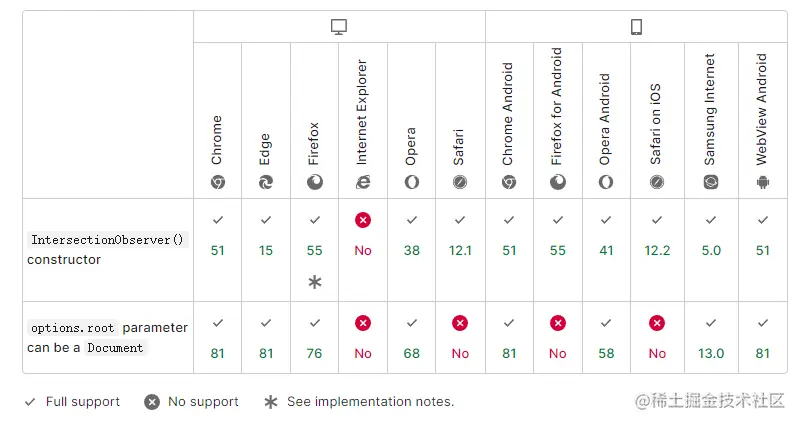
Task: Click the Firefox browser logo icon
Action: (315, 182)
